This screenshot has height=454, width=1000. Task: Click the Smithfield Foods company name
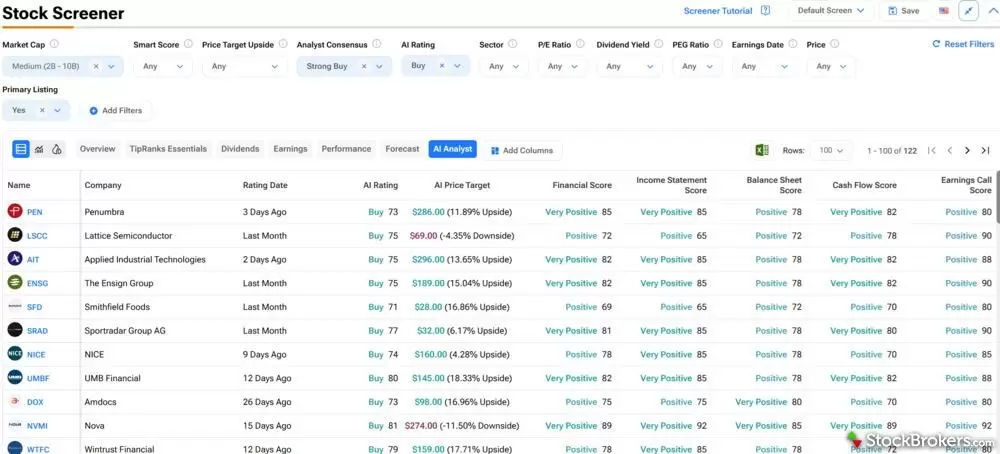click(117, 307)
